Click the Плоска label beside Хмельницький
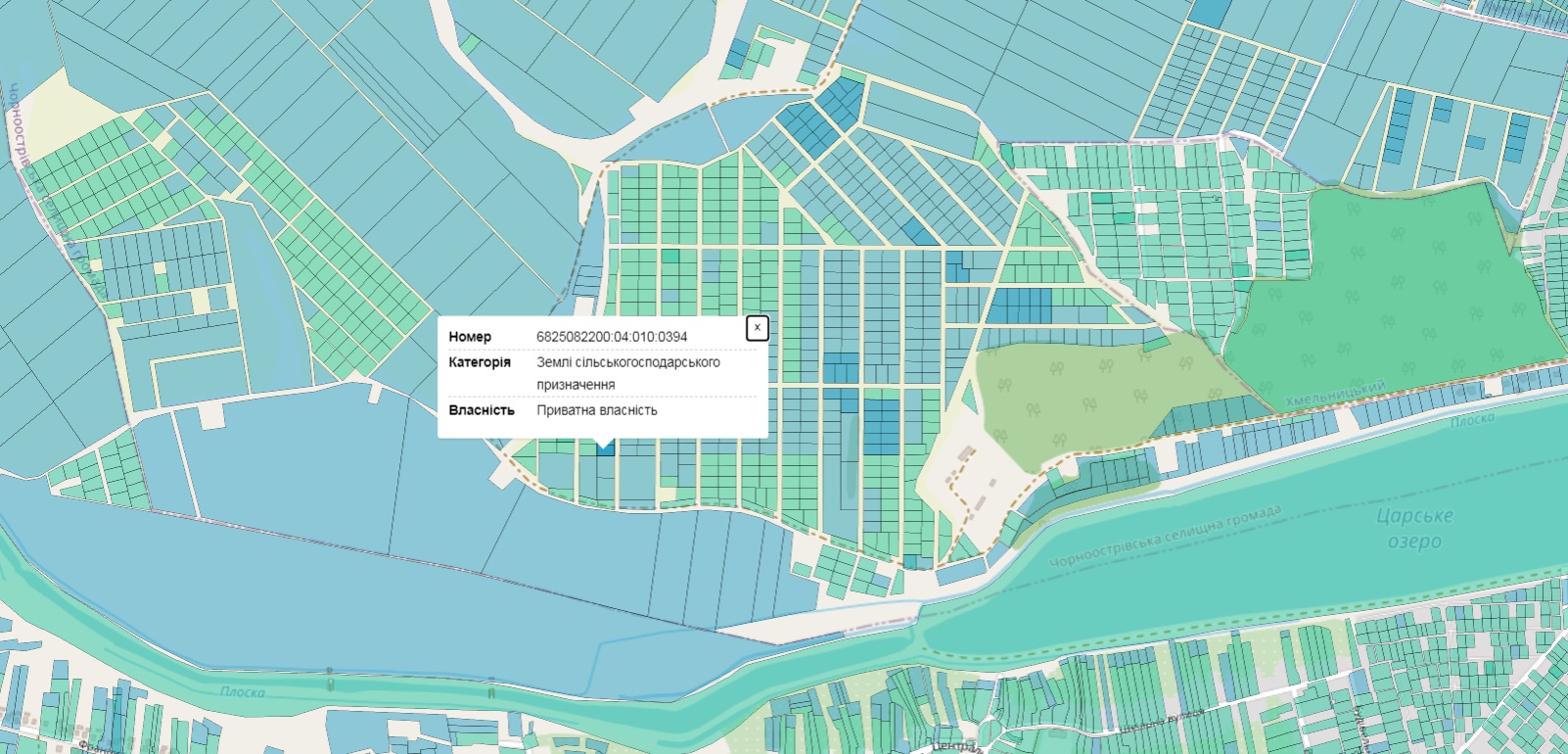The width and height of the screenshot is (1568, 754). point(1472,419)
